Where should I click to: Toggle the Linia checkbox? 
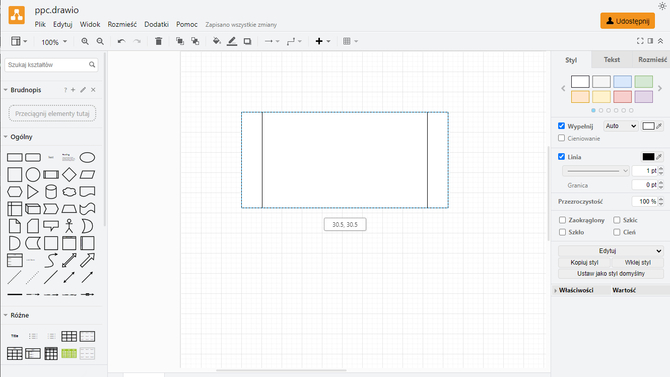coord(561,156)
